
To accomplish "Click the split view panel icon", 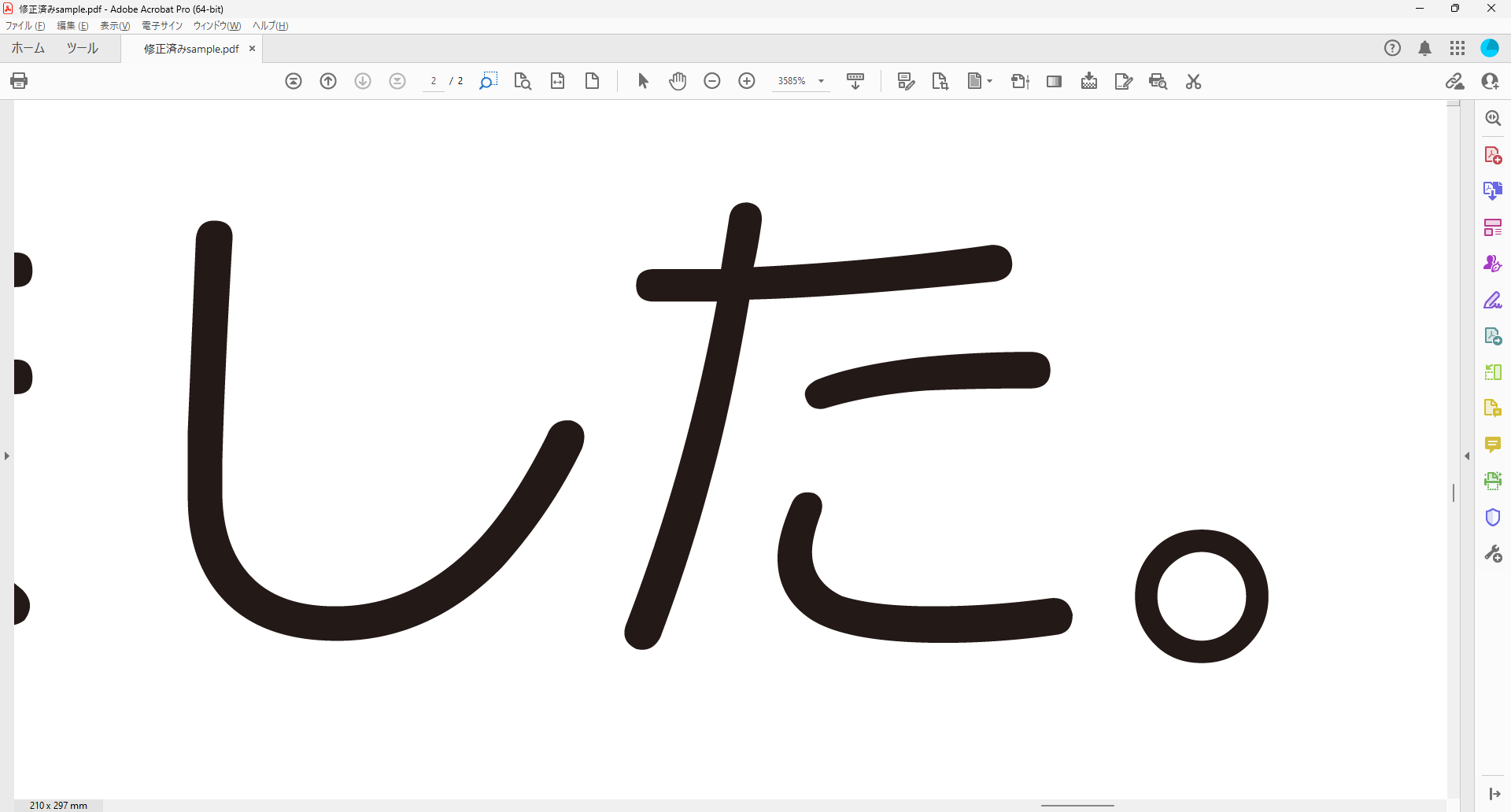I will click(x=1055, y=81).
